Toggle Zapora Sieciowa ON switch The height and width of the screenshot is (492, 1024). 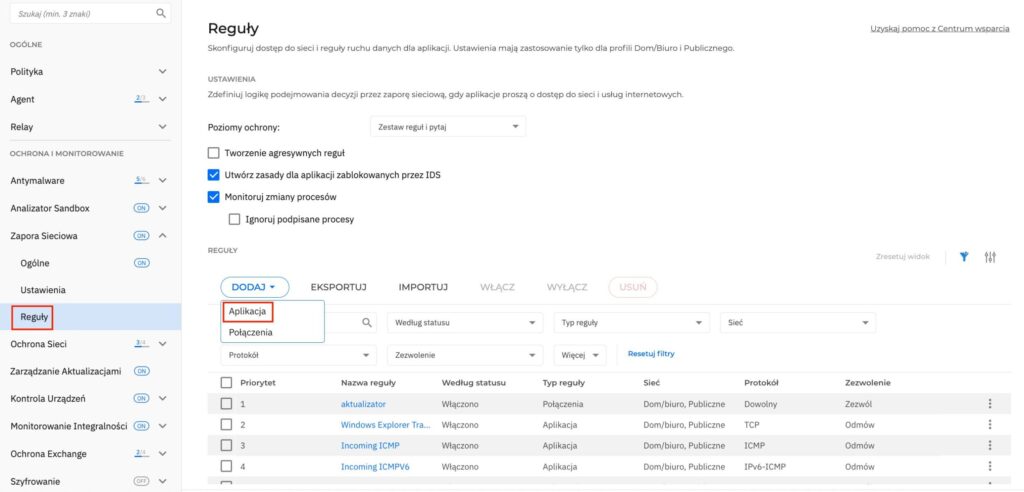(x=142, y=236)
